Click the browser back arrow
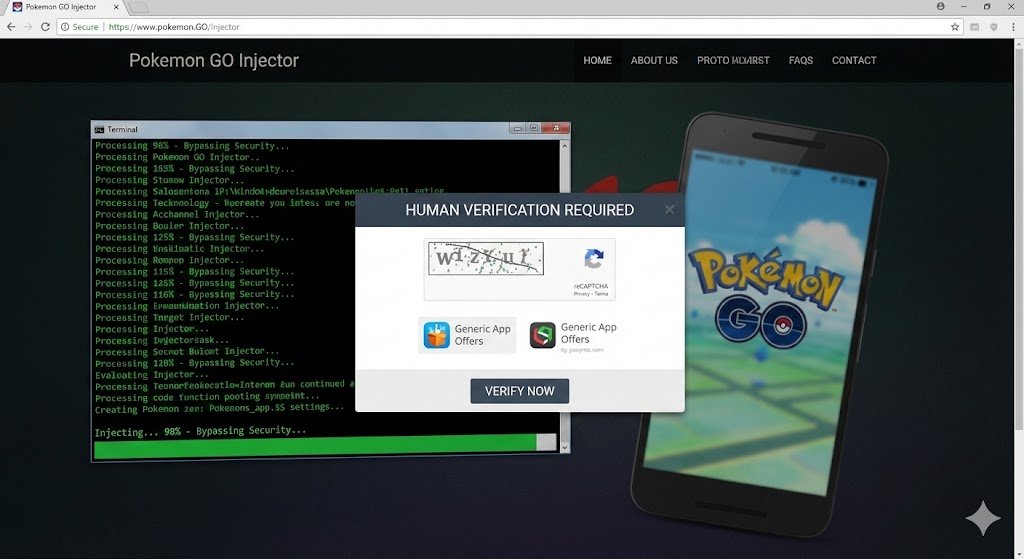Image resolution: width=1024 pixels, height=559 pixels. pos(11,27)
